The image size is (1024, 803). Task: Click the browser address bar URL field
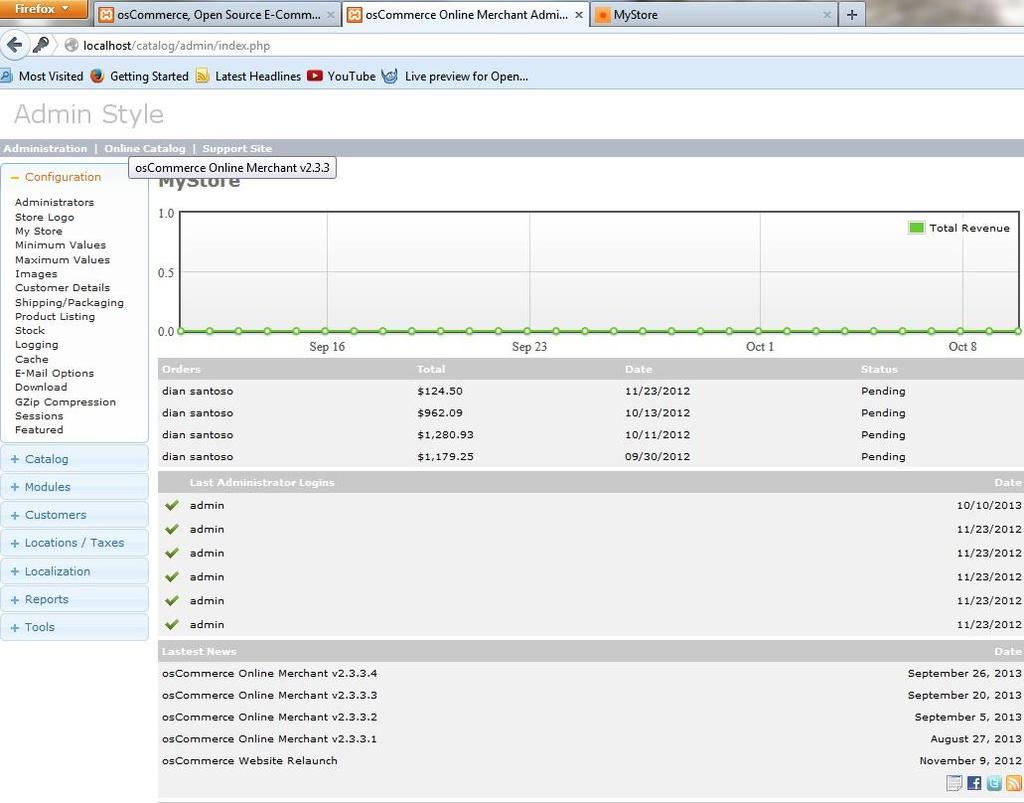549,45
